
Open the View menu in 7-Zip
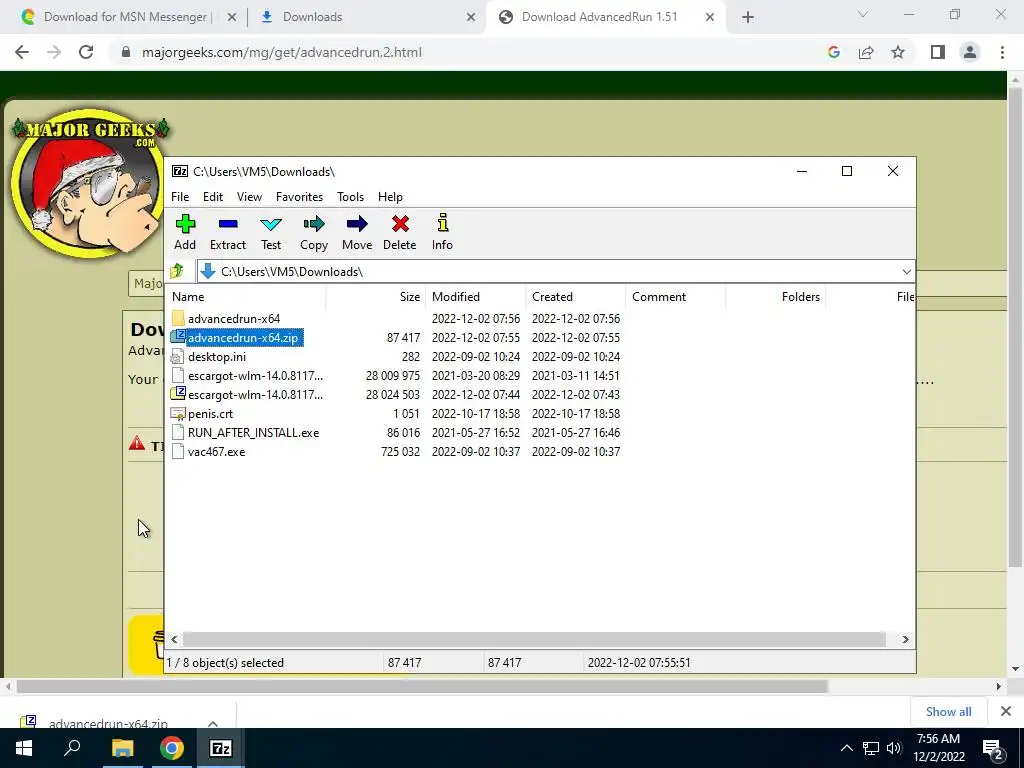pyautogui.click(x=249, y=197)
